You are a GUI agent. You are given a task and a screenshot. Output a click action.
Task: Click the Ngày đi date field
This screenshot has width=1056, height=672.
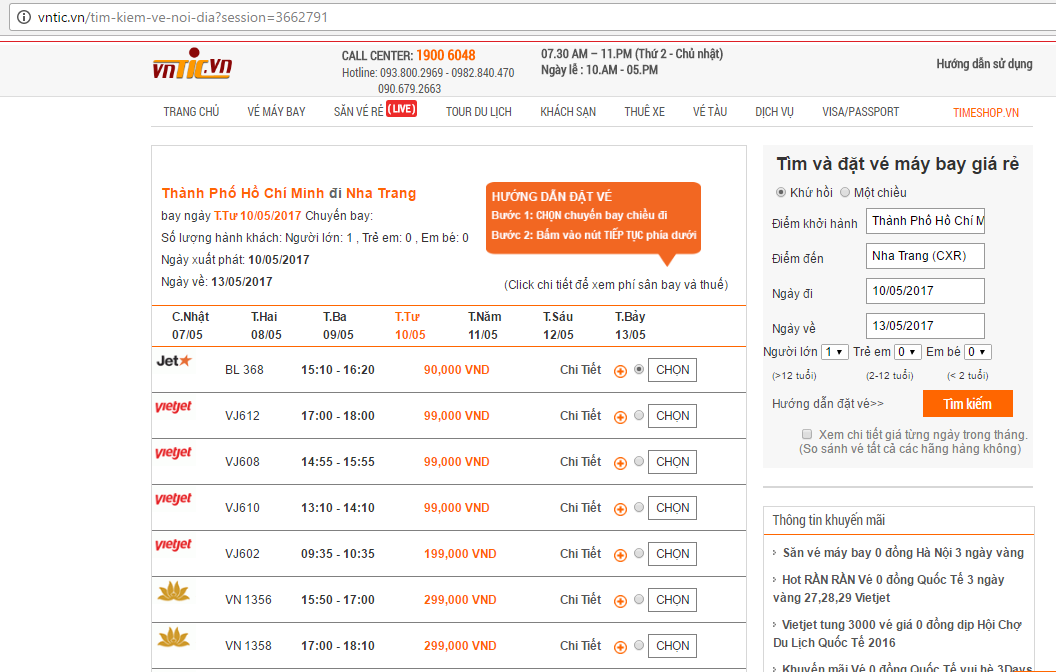coord(925,291)
